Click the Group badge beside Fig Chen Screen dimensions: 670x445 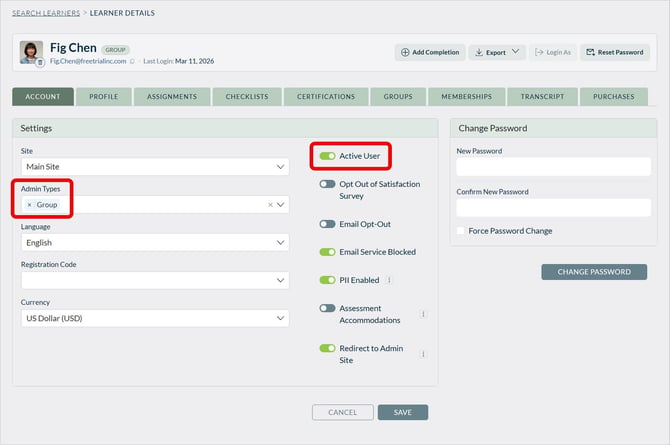(x=115, y=50)
